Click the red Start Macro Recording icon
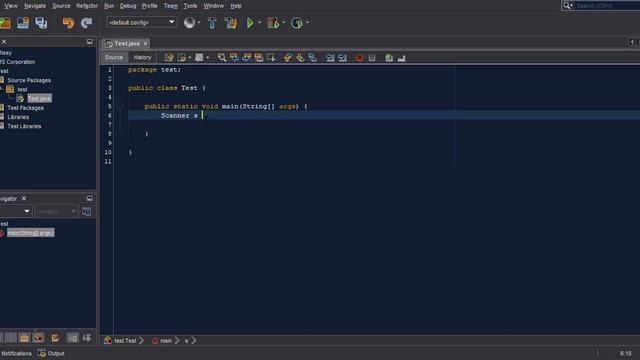The width and height of the screenshot is (640, 360). (x=359, y=58)
